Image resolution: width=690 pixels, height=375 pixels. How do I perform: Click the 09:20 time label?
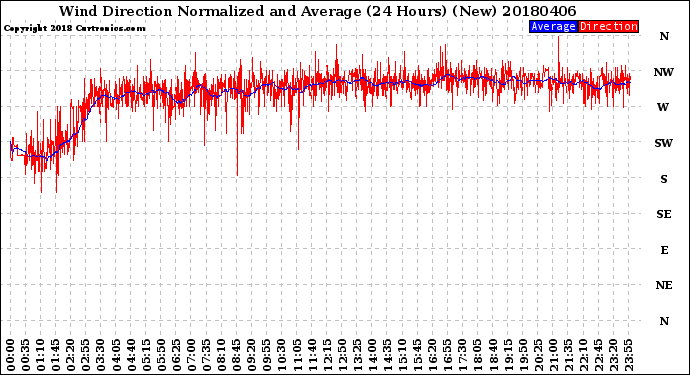tap(252, 355)
